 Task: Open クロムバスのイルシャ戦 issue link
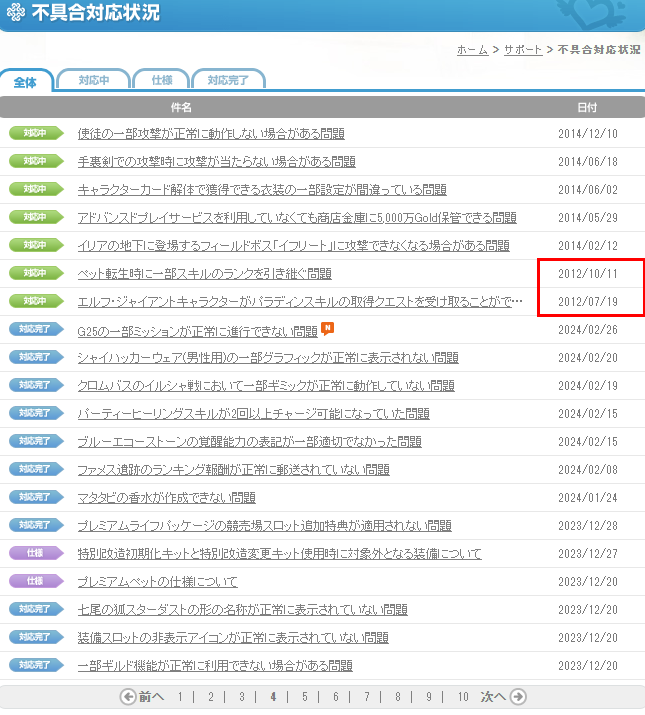266,385
